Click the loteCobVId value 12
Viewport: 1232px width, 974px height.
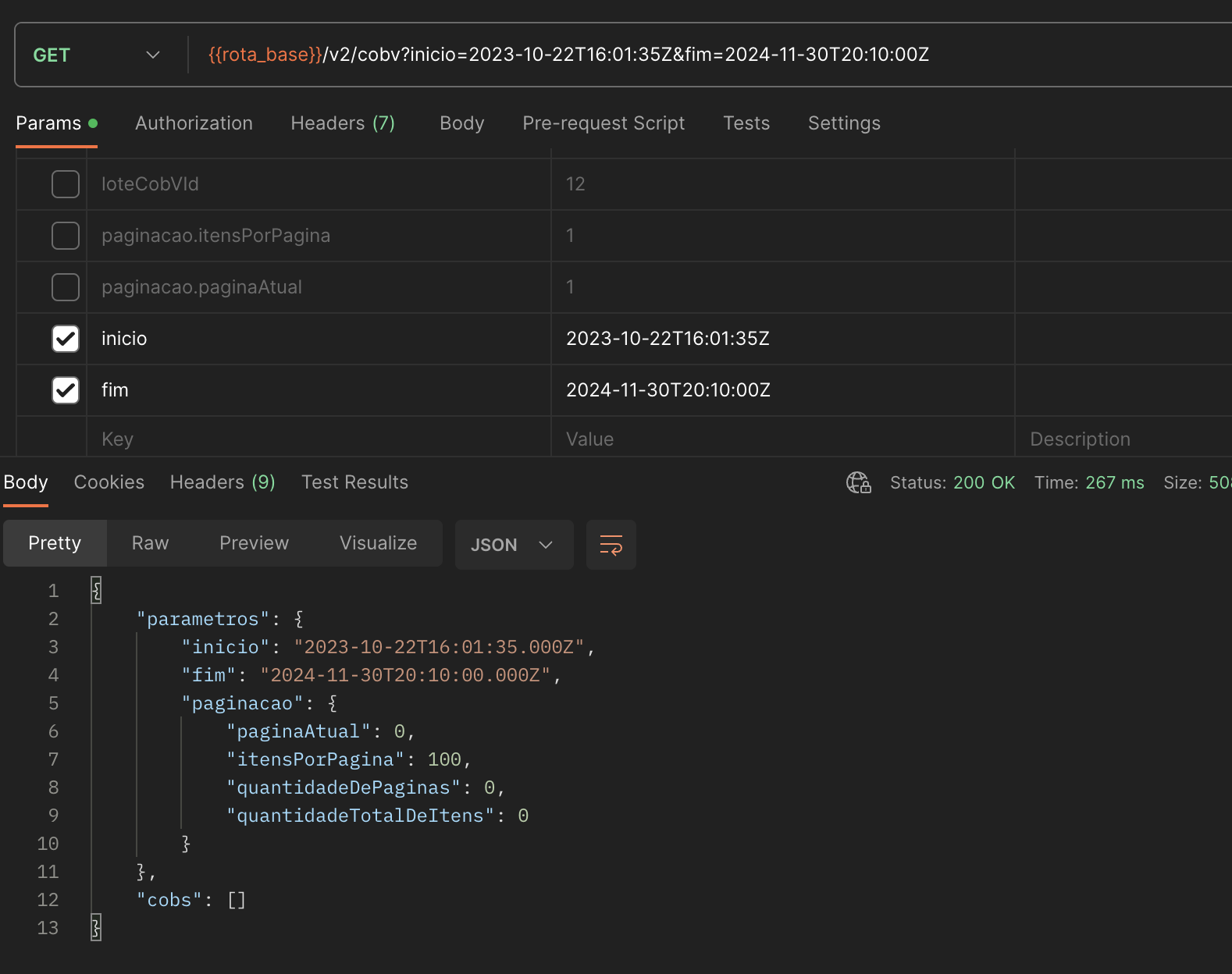[782, 184]
